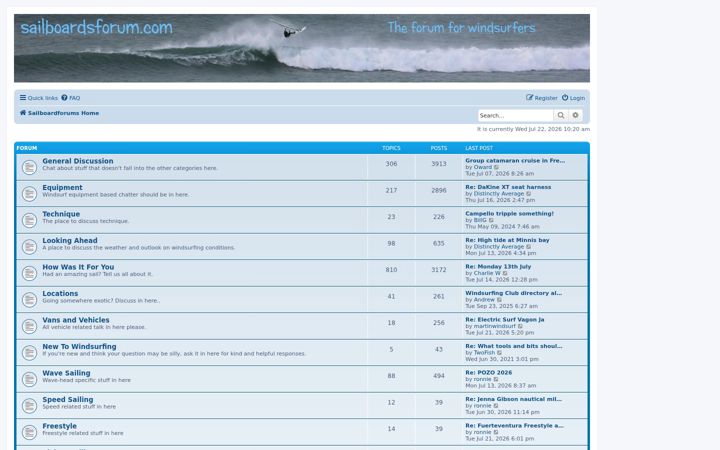Viewport: 720px width, 450px height.
Task: Open last post 'Re: Jenna Gibson nautical mil...'
Action: 513,399
